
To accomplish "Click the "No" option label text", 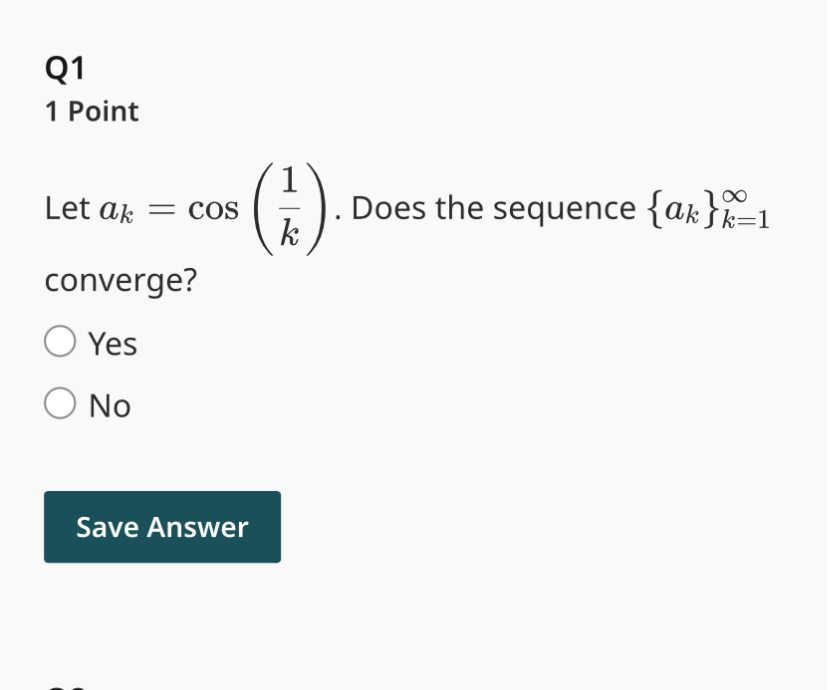I will pyautogui.click(x=110, y=407).
